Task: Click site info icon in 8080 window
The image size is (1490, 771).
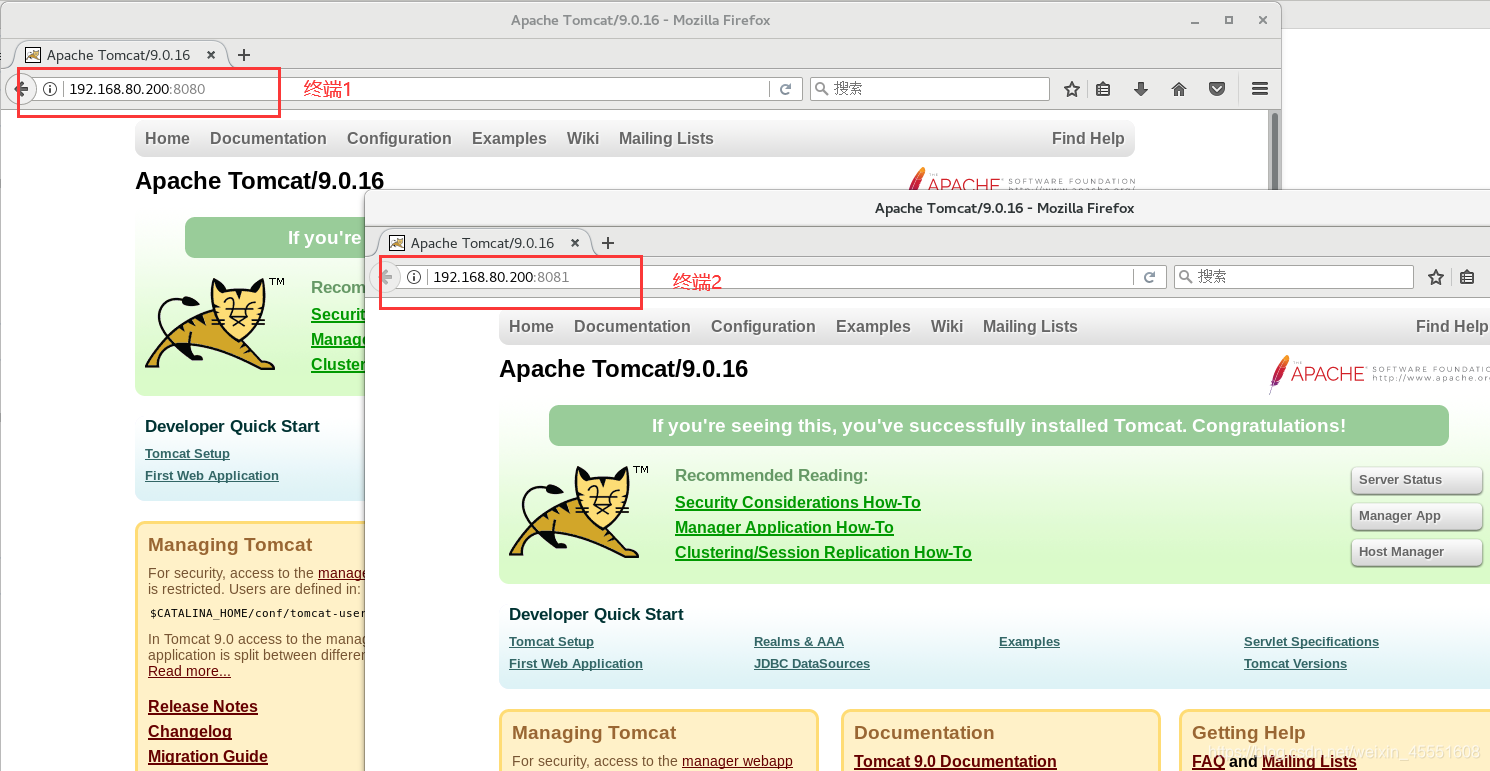Action: 50,89
